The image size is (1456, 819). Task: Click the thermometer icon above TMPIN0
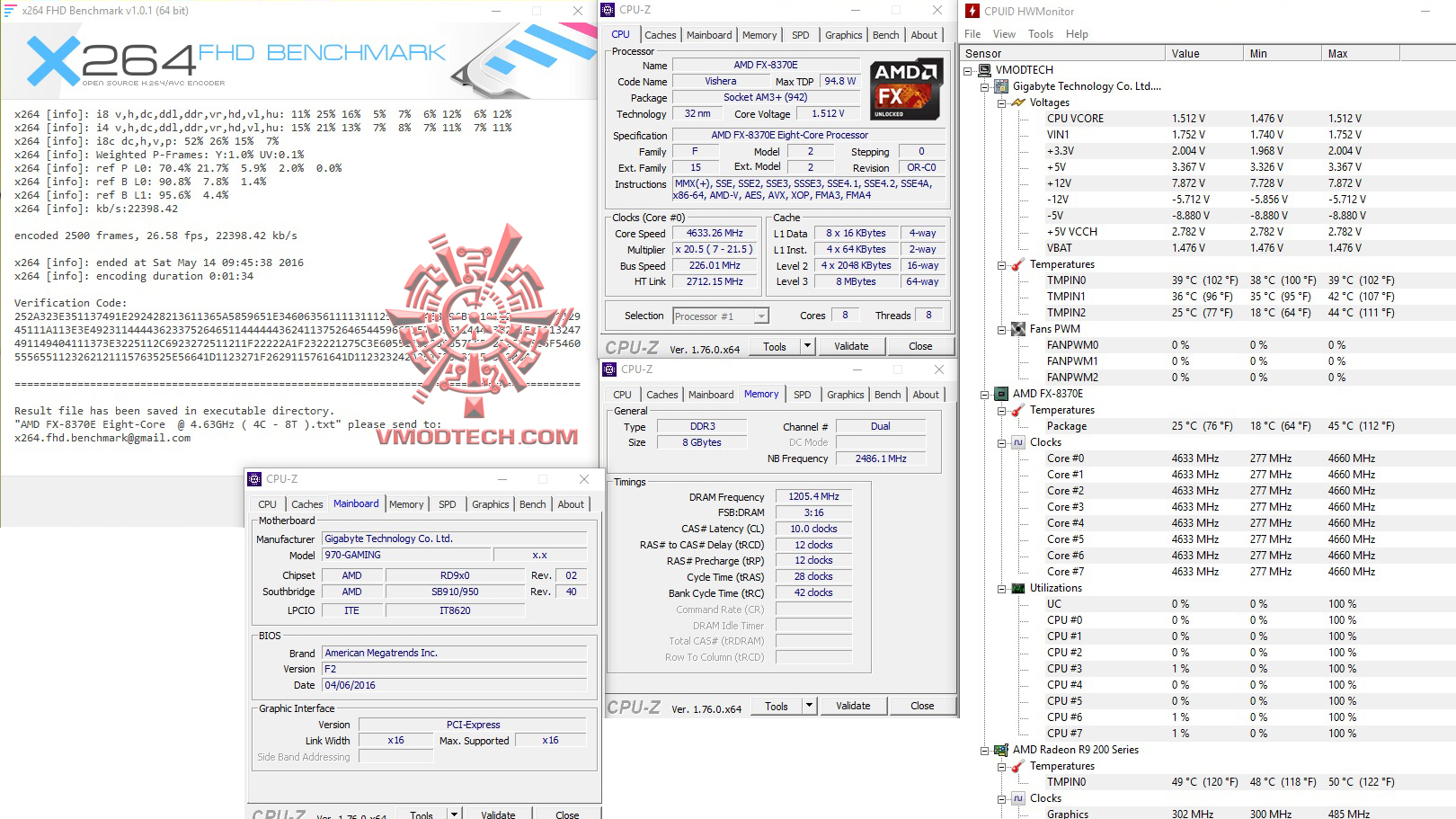point(1018,264)
